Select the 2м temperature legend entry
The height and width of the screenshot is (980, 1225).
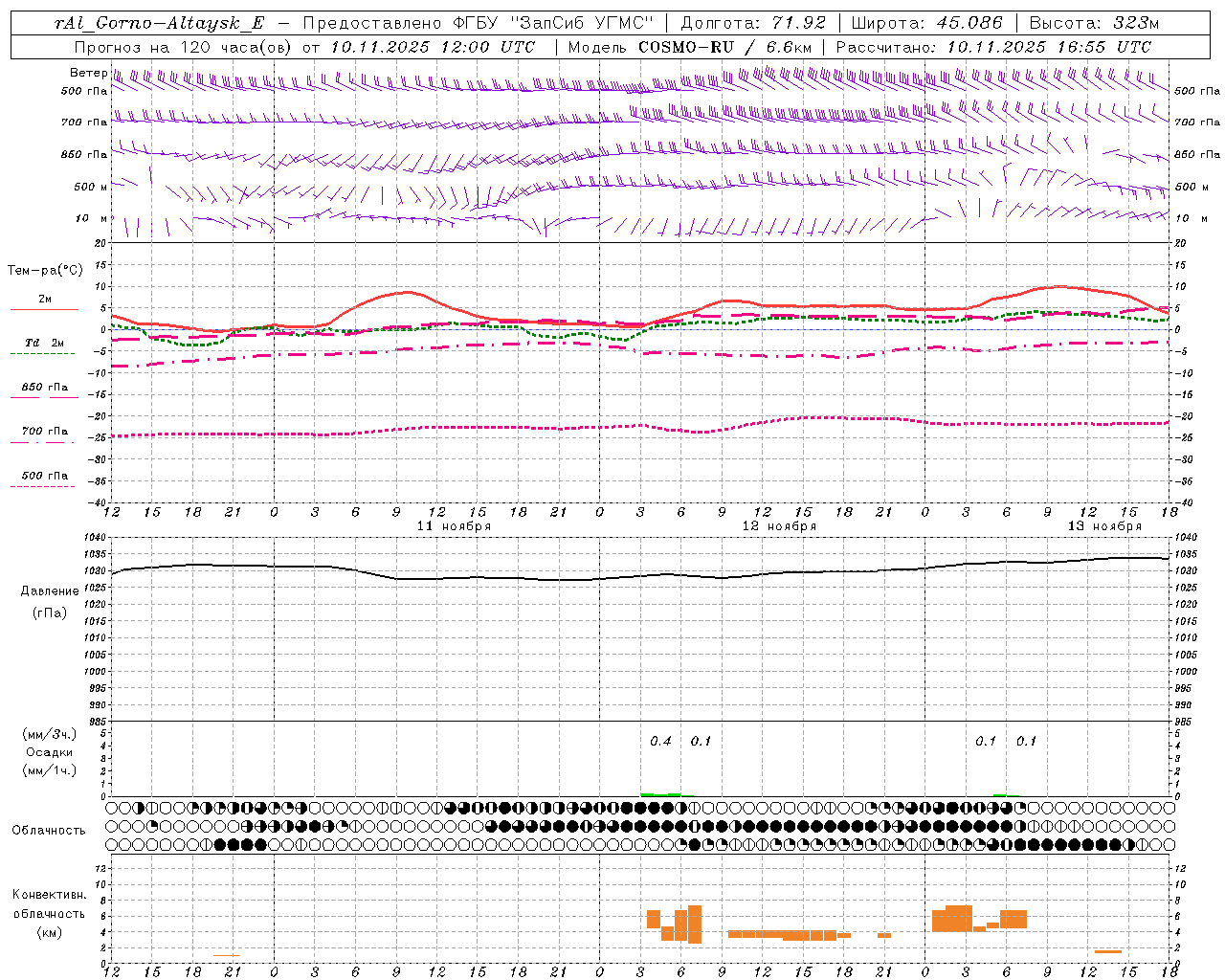tap(44, 299)
